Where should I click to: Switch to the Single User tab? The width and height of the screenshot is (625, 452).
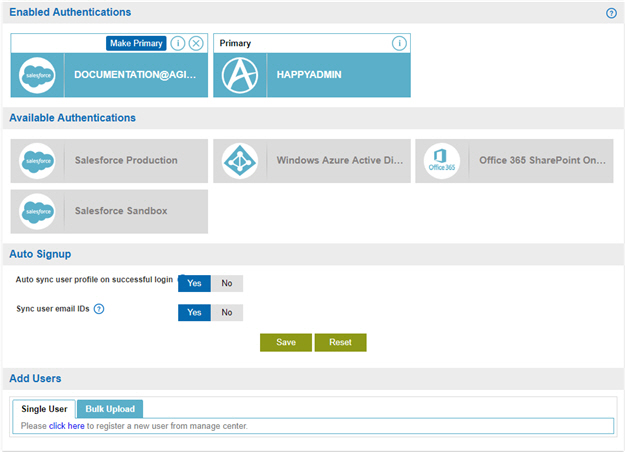pos(44,409)
